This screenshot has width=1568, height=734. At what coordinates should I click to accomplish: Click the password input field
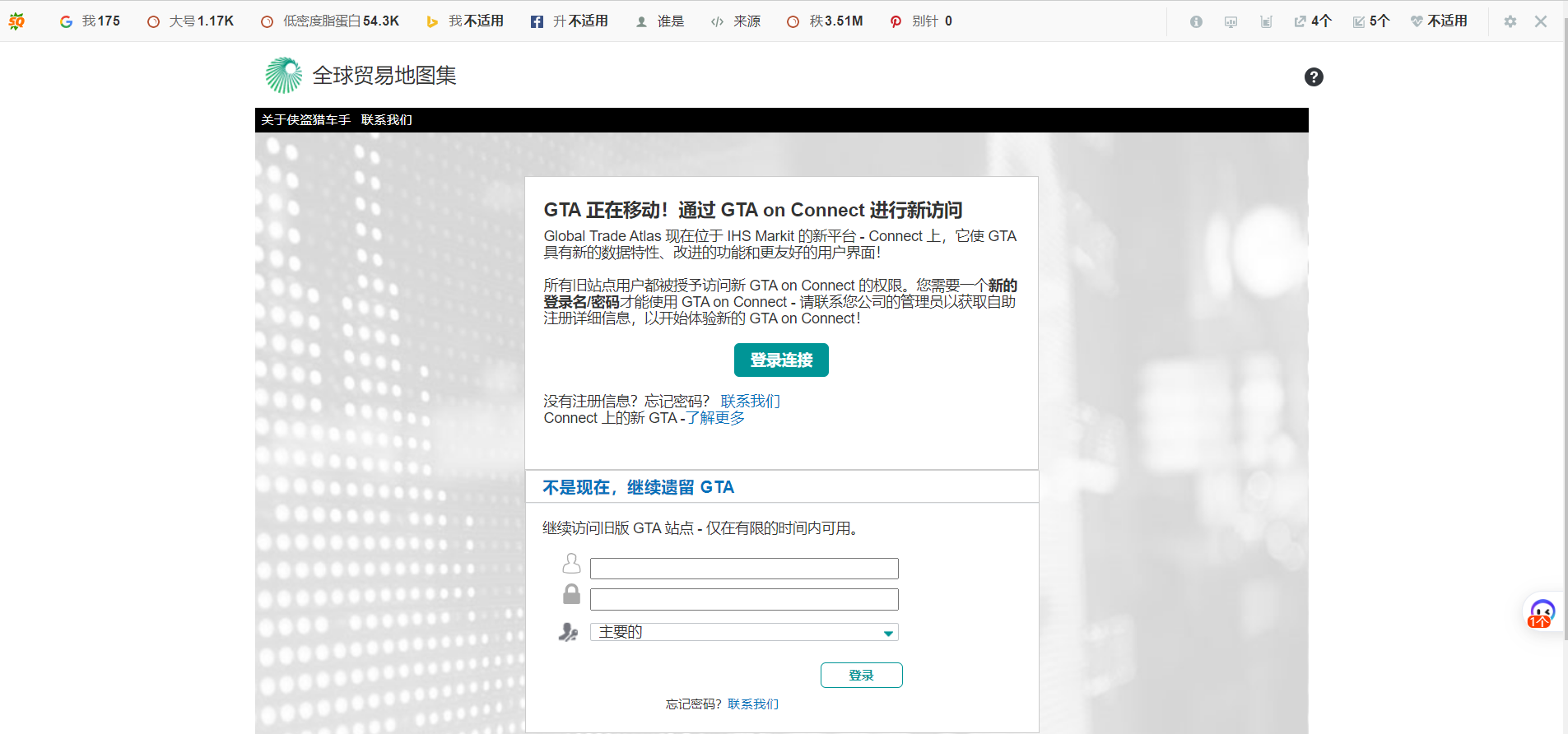tap(744, 599)
